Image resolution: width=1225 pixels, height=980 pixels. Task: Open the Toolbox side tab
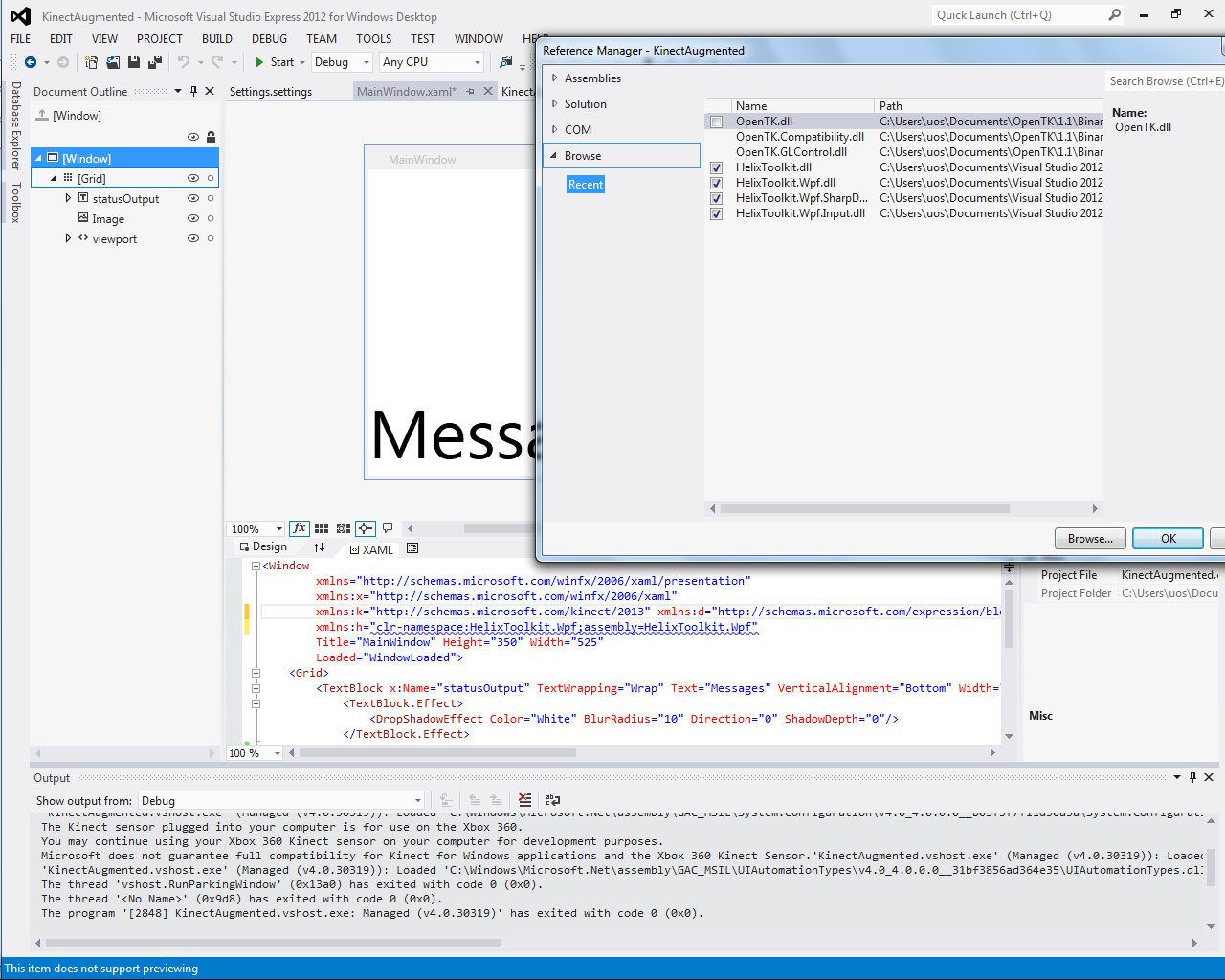pos(15,202)
